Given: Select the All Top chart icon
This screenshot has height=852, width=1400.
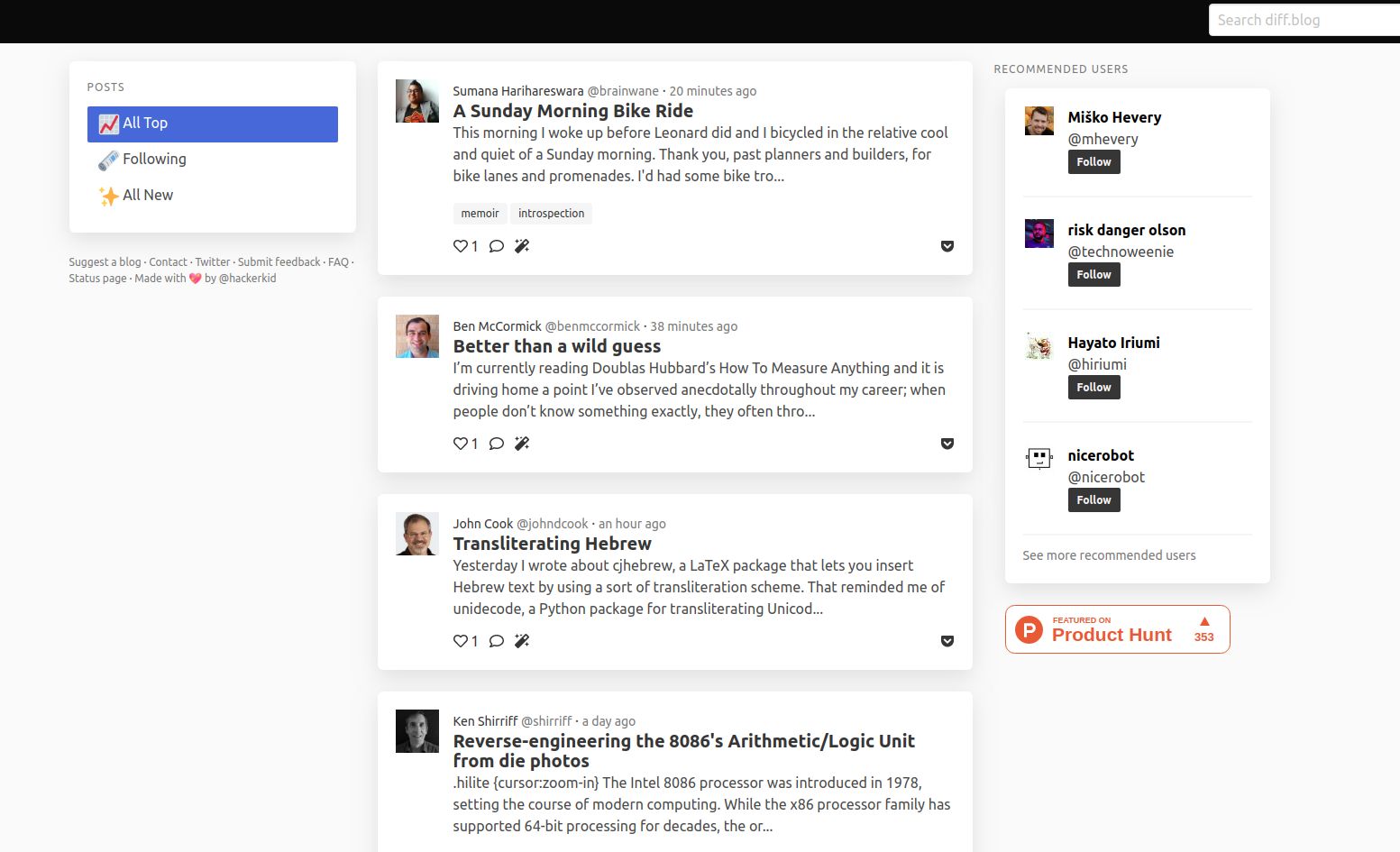Looking at the screenshot, I should click(x=108, y=123).
